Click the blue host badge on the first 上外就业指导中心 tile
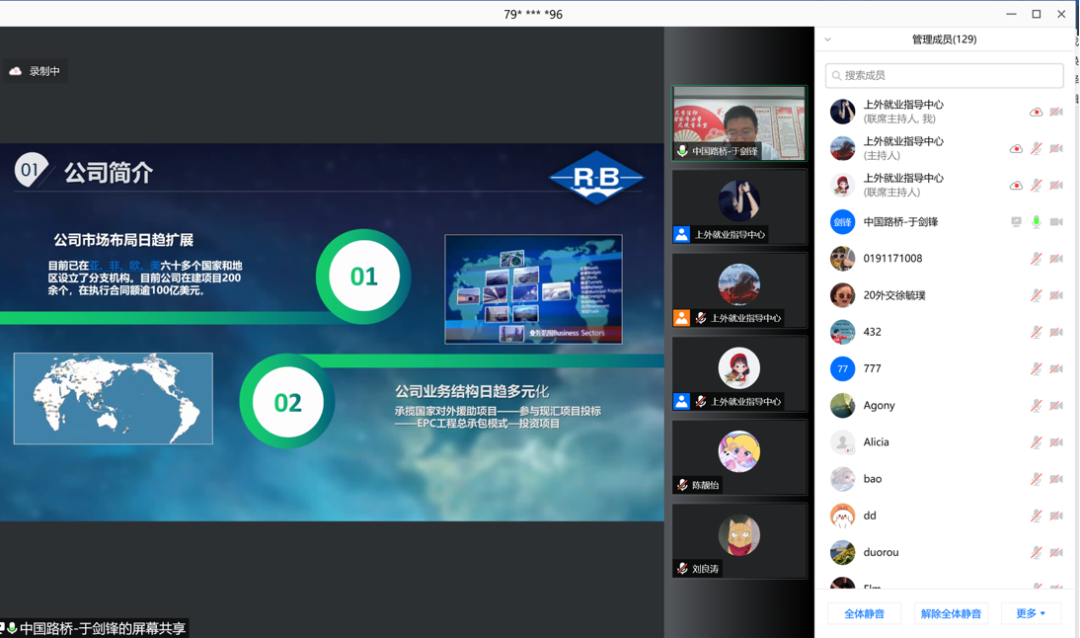 tap(681, 234)
